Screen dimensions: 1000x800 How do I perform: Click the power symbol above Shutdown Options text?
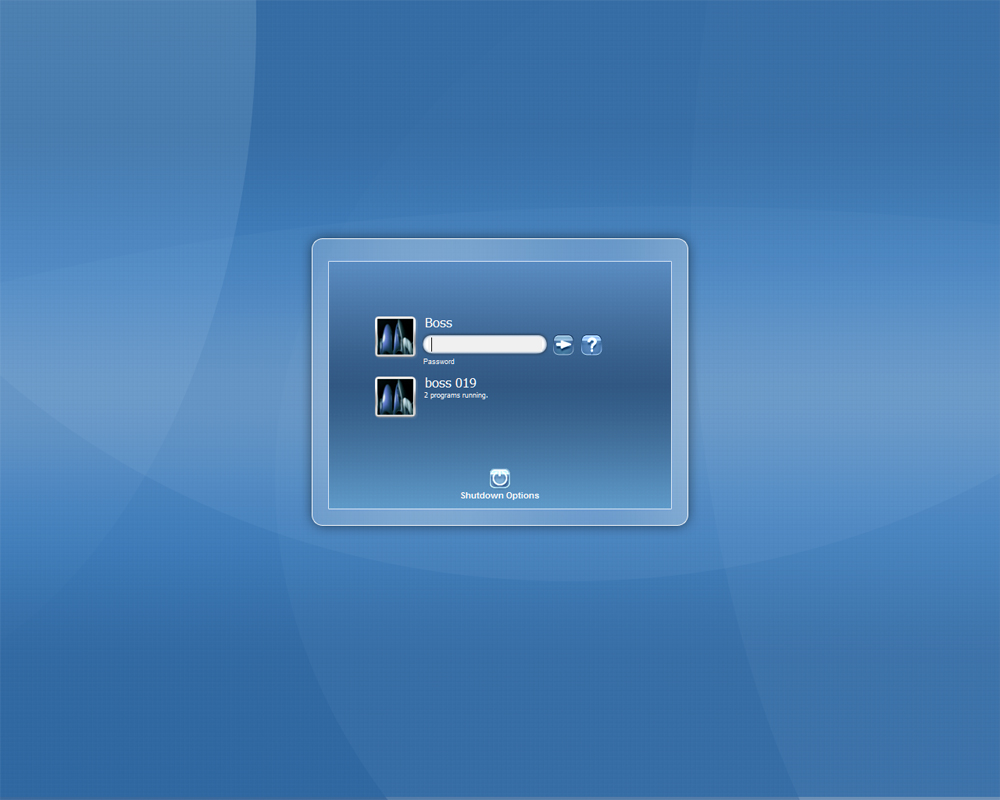pos(499,477)
